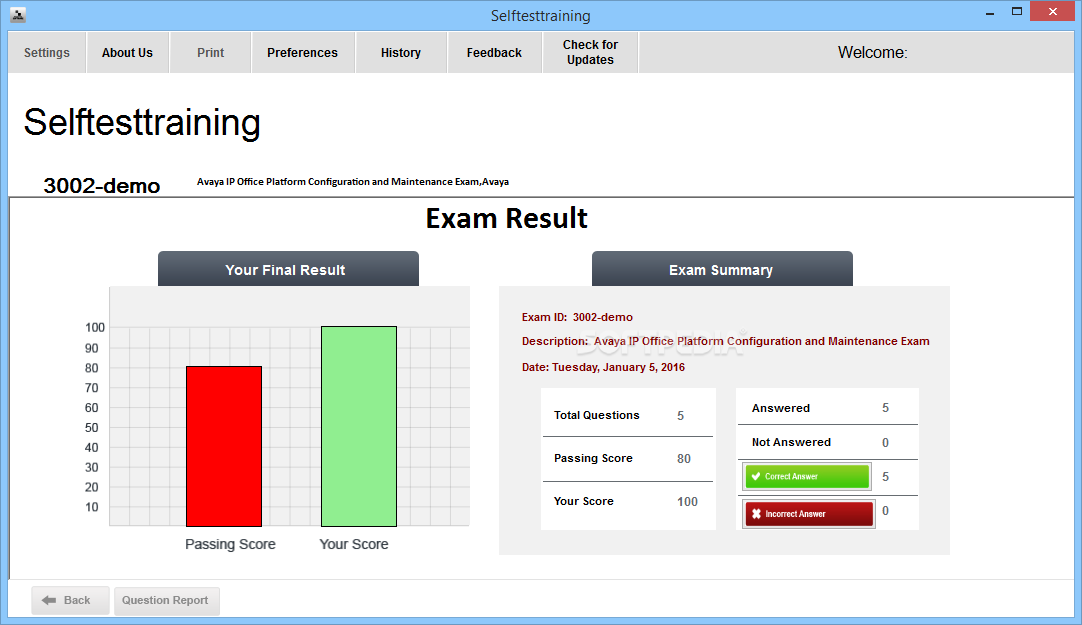Click the Not Answered row label
1082x625 pixels.
point(791,442)
